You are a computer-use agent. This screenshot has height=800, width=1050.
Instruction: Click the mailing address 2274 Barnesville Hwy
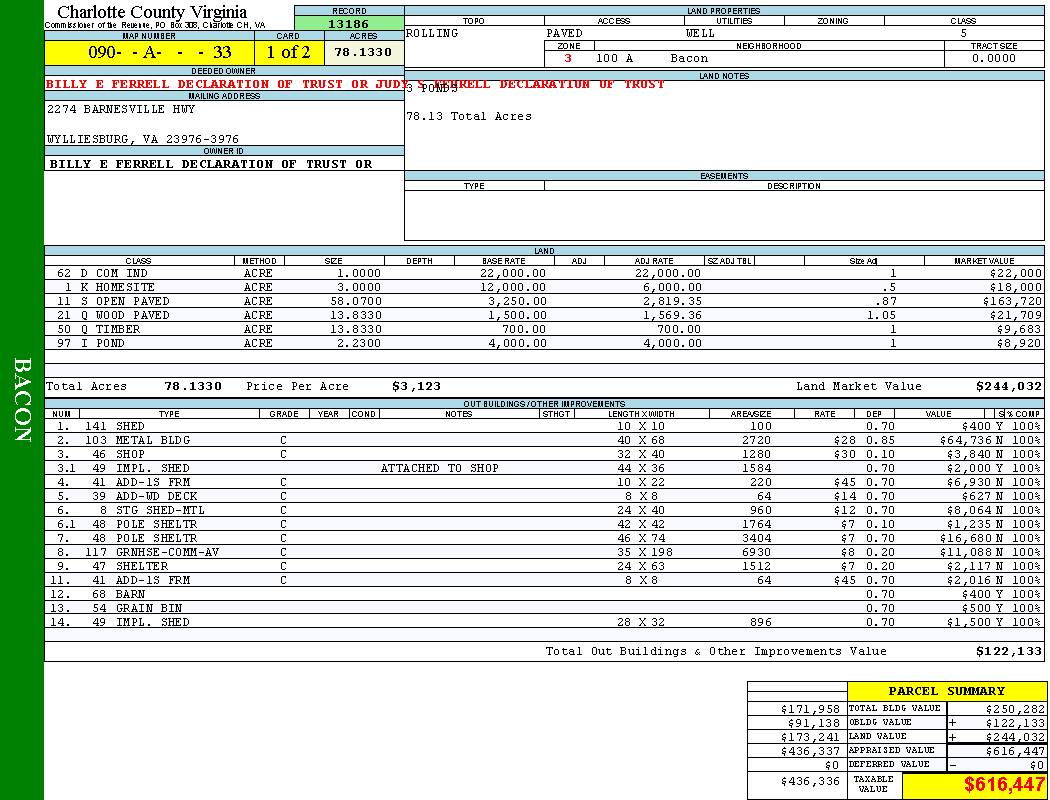(x=121, y=110)
